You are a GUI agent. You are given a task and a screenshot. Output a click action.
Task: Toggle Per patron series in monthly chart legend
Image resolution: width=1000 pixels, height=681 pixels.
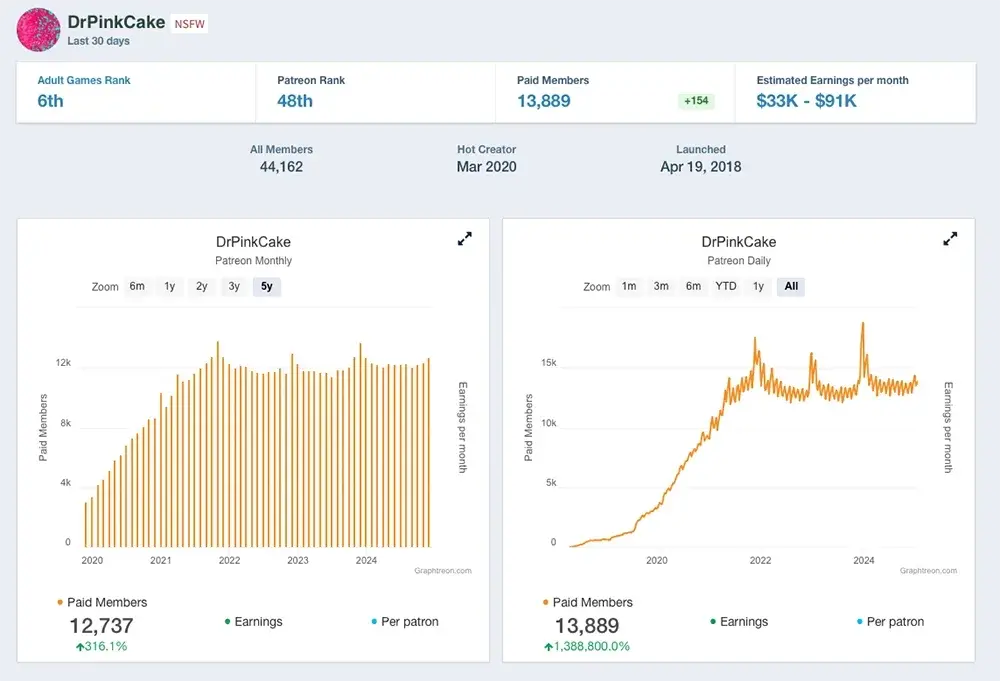(x=405, y=622)
